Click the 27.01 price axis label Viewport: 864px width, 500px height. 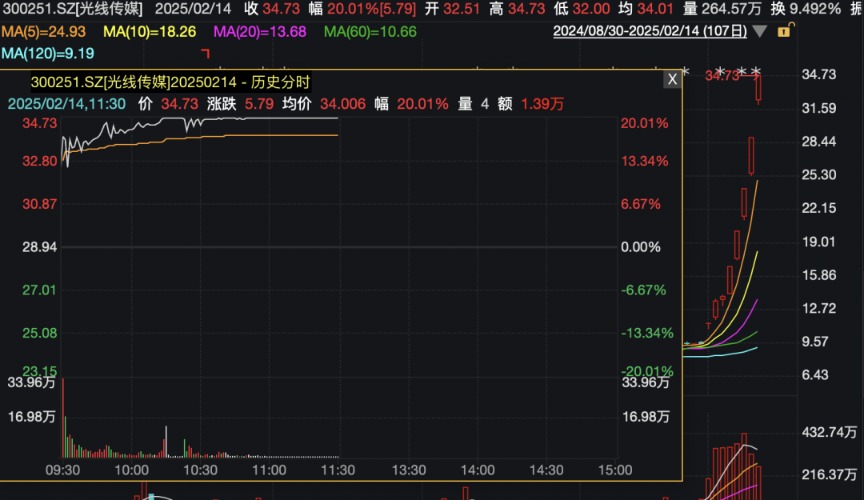[40, 290]
